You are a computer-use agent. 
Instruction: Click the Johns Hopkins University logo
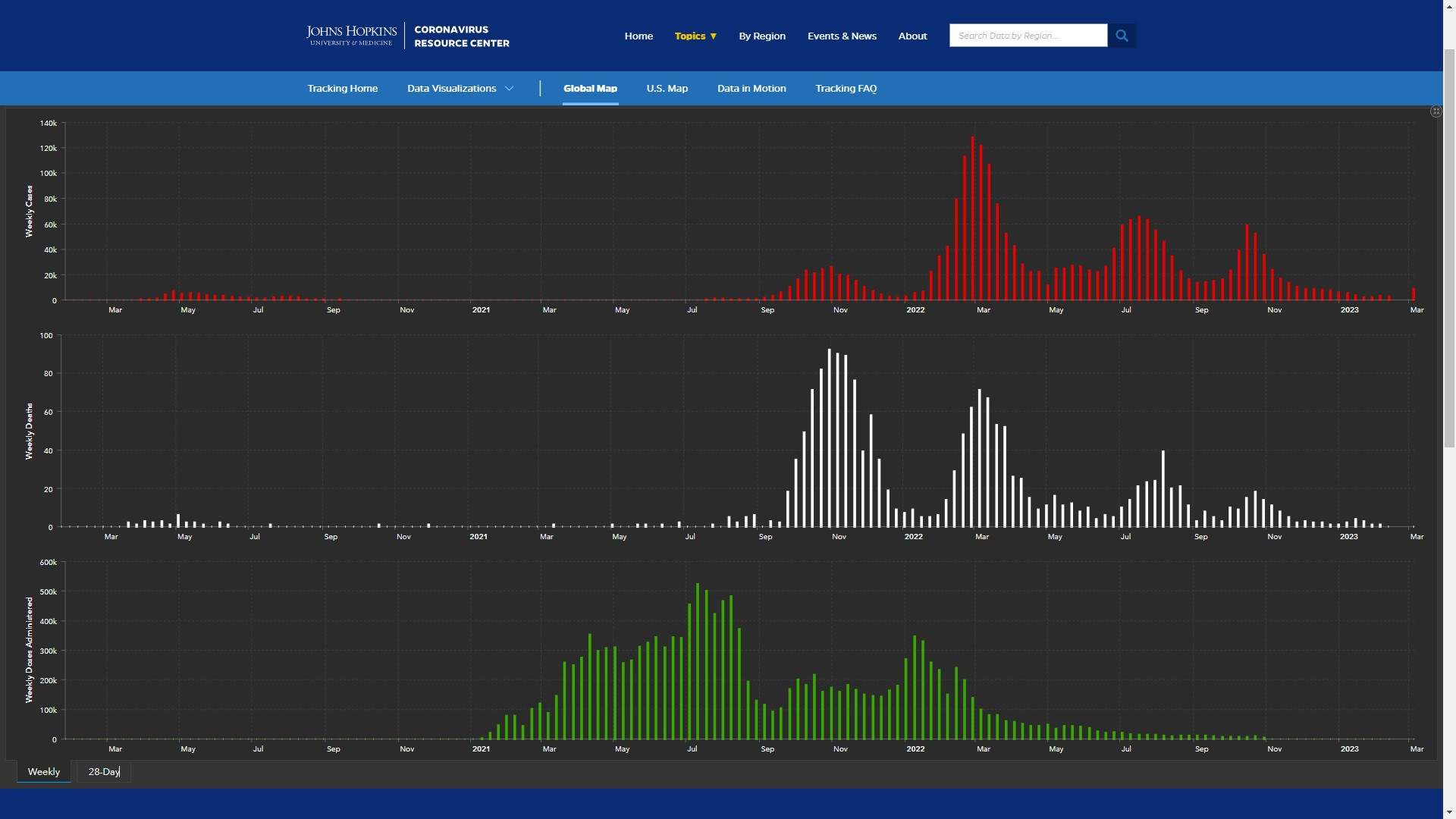tap(351, 35)
